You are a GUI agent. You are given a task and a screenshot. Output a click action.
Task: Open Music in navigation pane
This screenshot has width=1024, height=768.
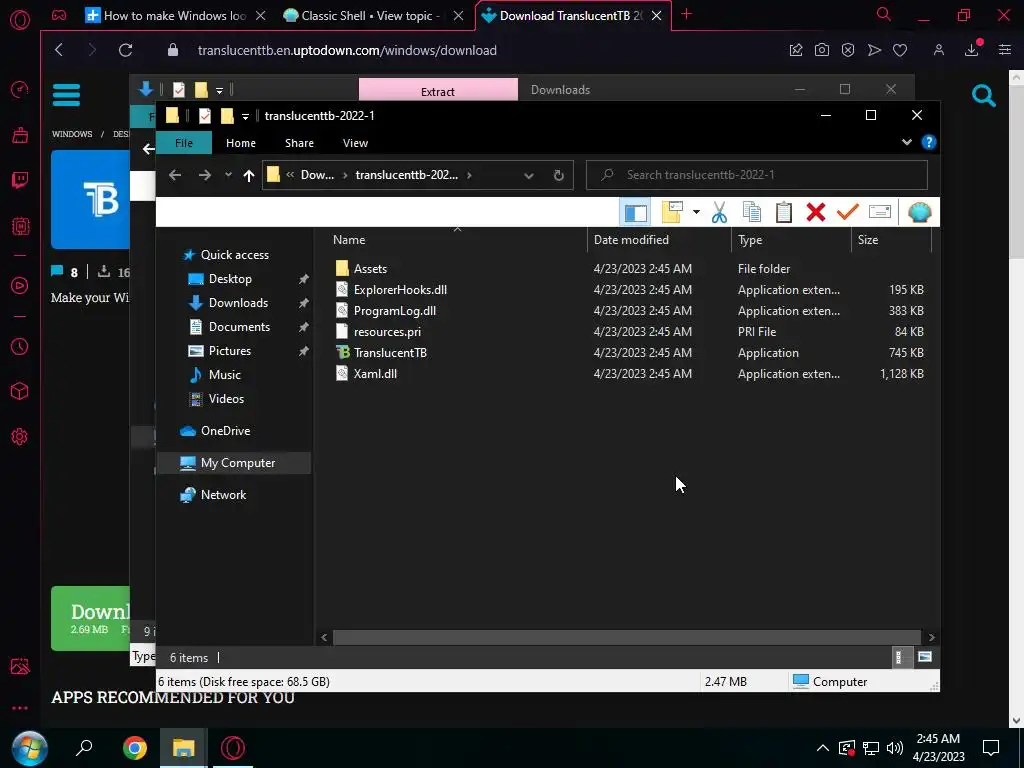point(225,375)
